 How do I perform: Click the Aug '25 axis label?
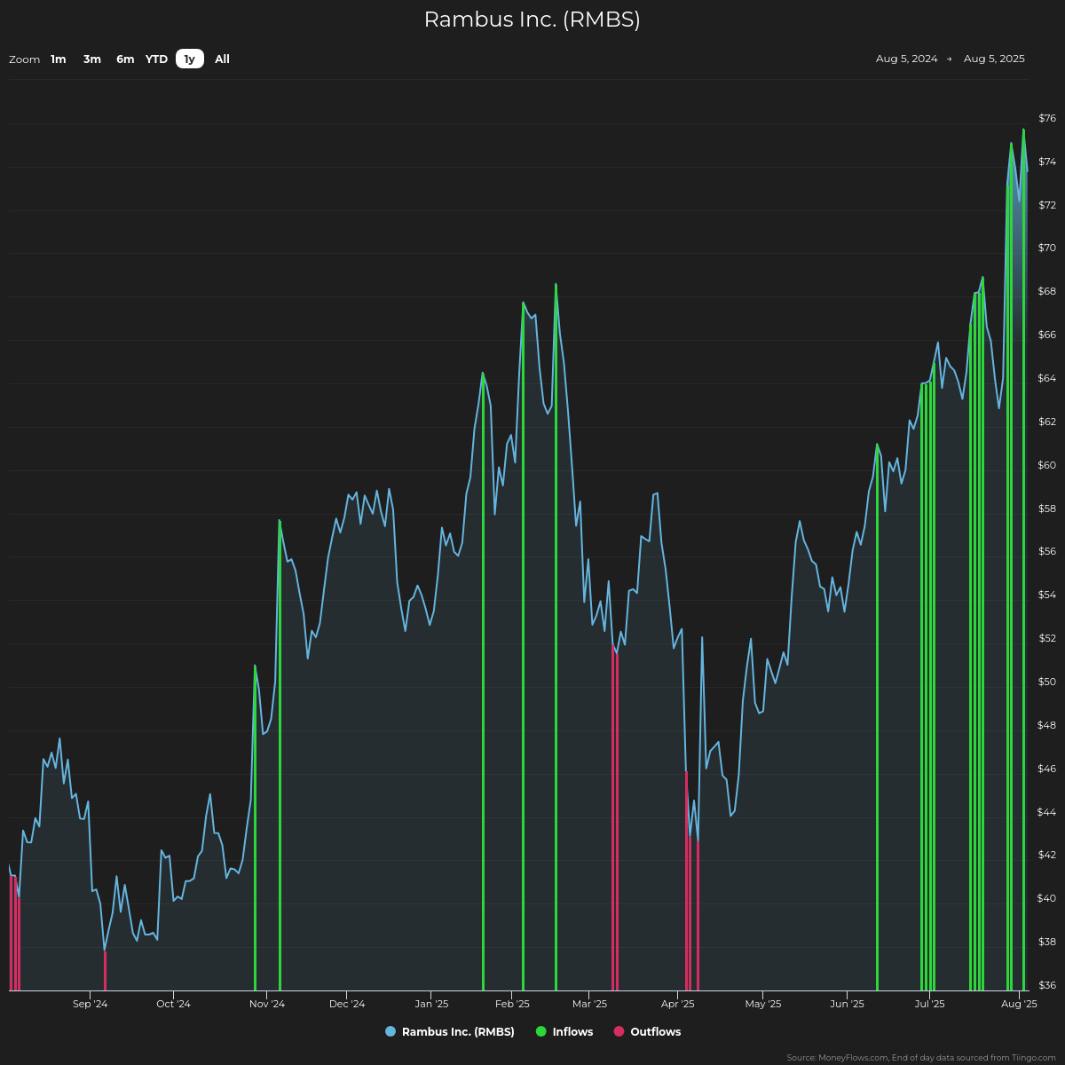click(1019, 1004)
